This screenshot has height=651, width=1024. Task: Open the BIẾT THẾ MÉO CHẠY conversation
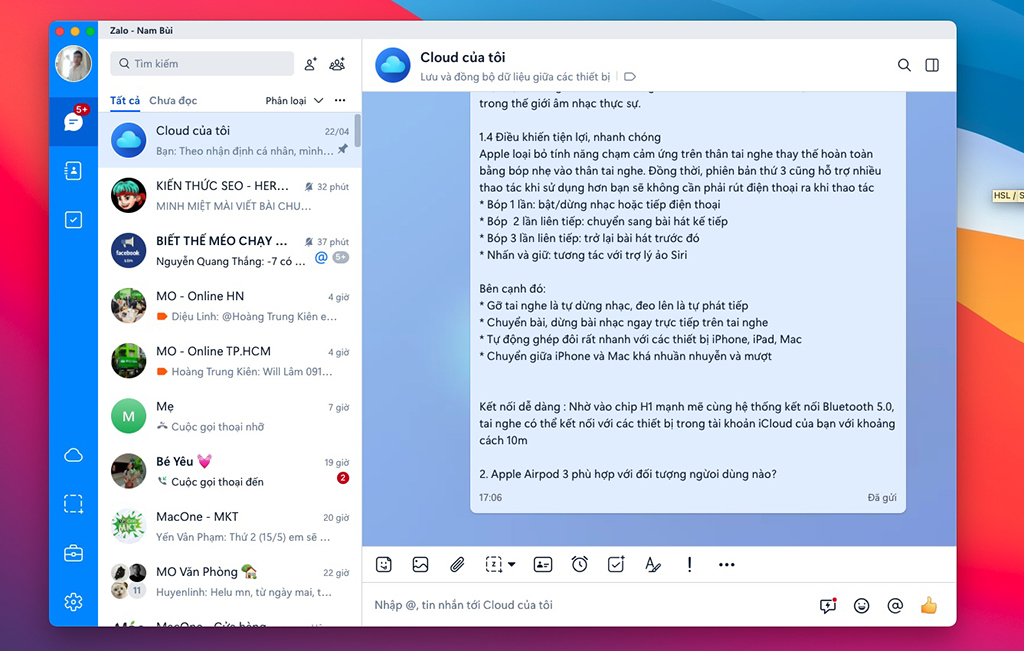pyautogui.click(x=229, y=251)
